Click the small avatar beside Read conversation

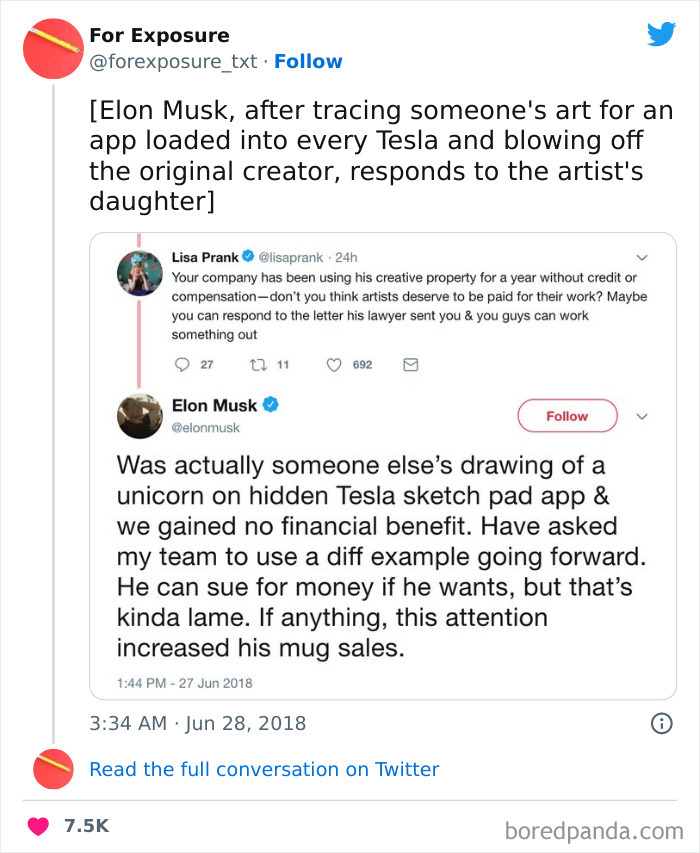click(x=52, y=769)
